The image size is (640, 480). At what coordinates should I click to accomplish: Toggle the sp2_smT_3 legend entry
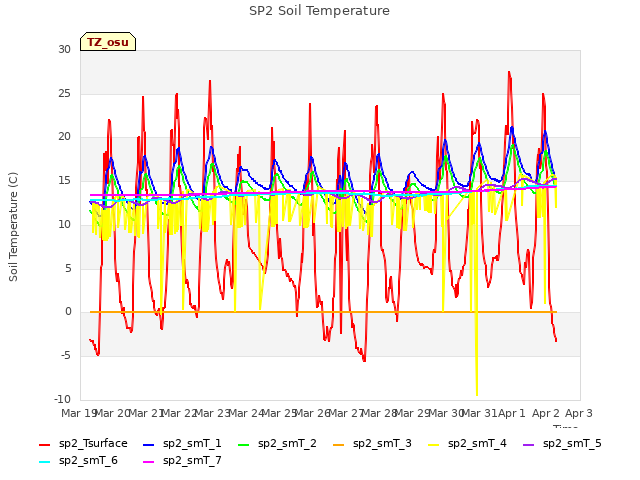pos(372,444)
